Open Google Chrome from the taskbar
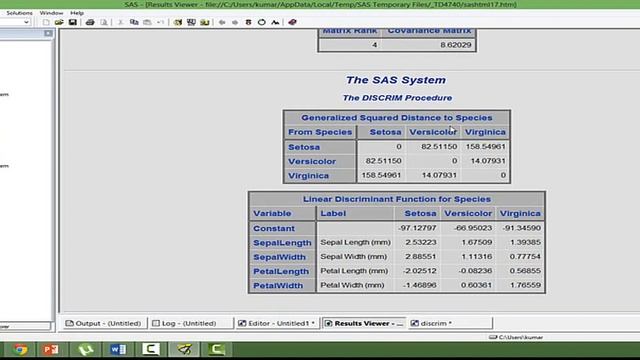 (20, 349)
